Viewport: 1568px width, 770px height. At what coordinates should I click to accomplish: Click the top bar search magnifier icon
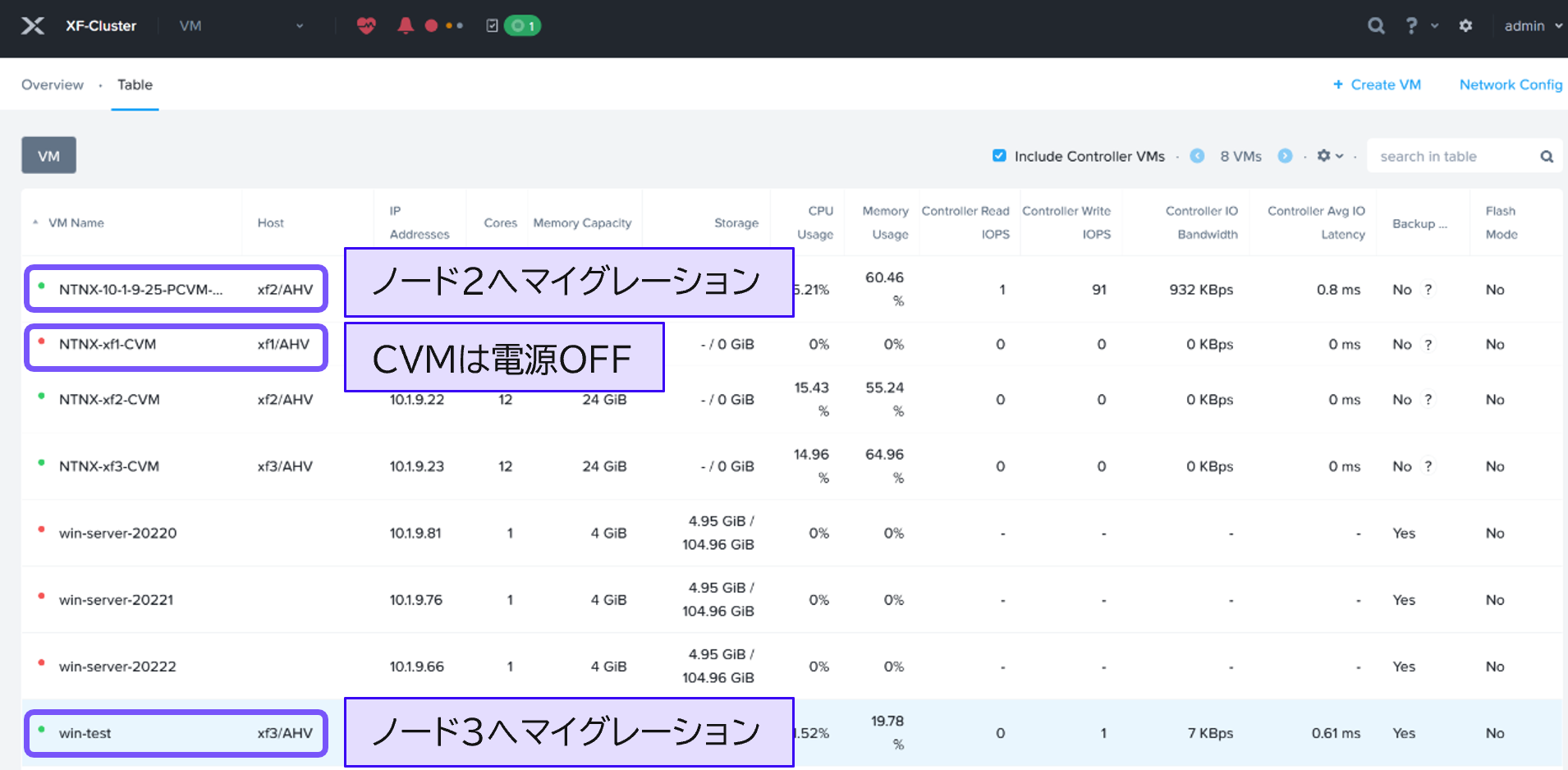point(1376,26)
